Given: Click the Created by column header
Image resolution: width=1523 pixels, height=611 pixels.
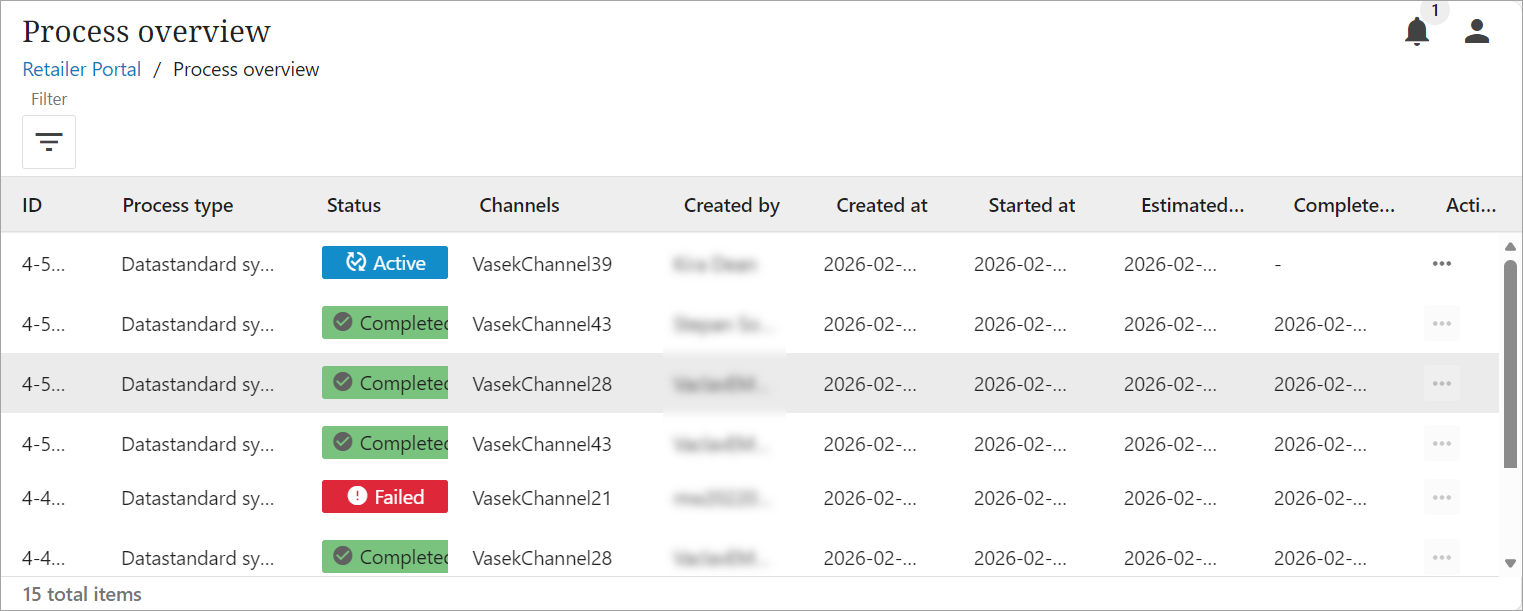Looking at the screenshot, I should coord(732,206).
